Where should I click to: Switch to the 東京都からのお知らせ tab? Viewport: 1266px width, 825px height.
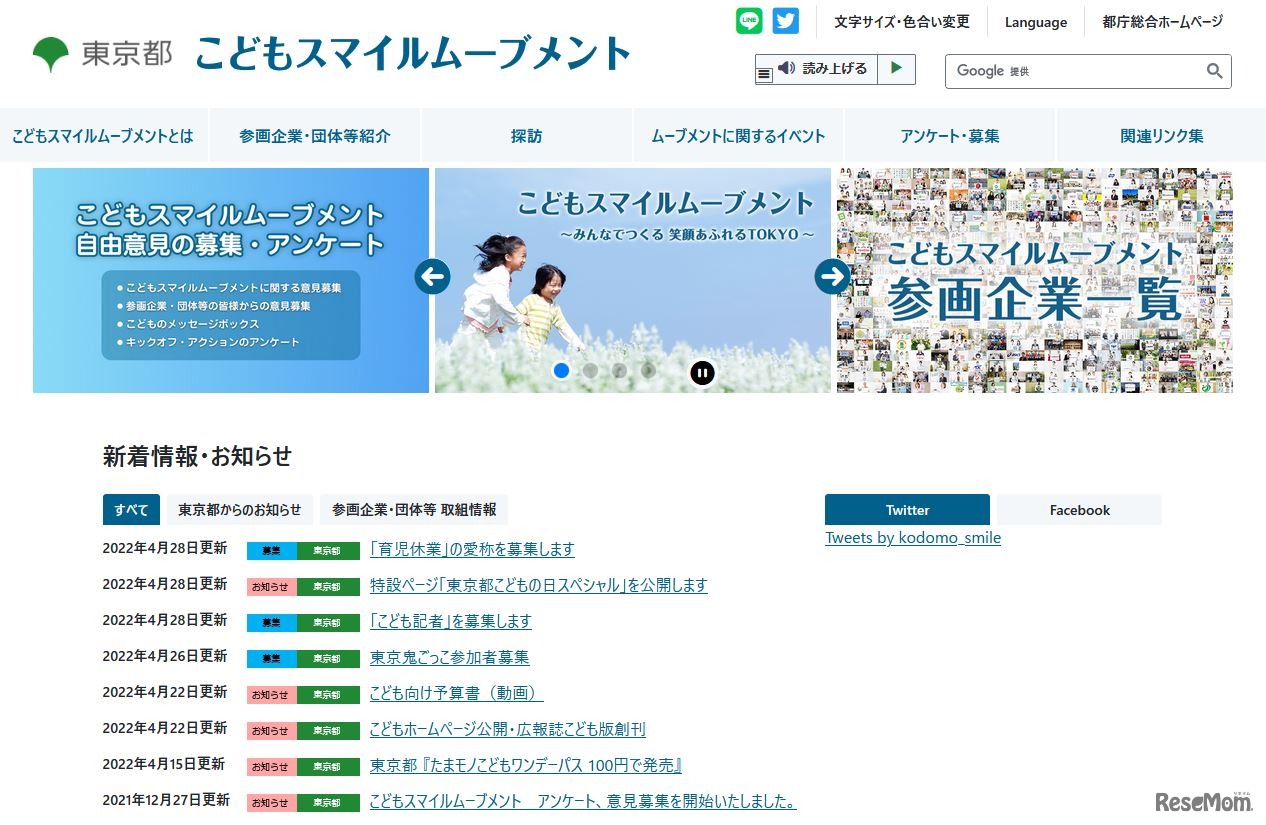pos(240,509)
